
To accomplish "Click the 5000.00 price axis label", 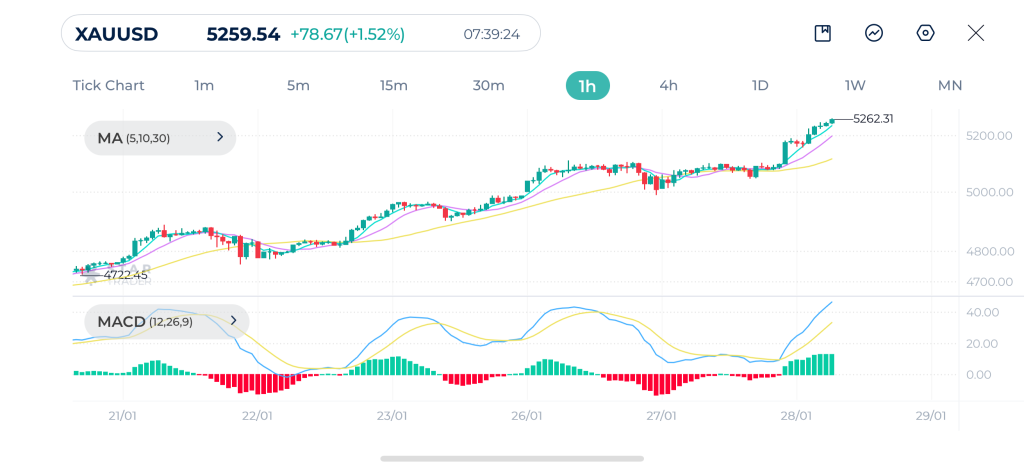I will coord(989,192).
